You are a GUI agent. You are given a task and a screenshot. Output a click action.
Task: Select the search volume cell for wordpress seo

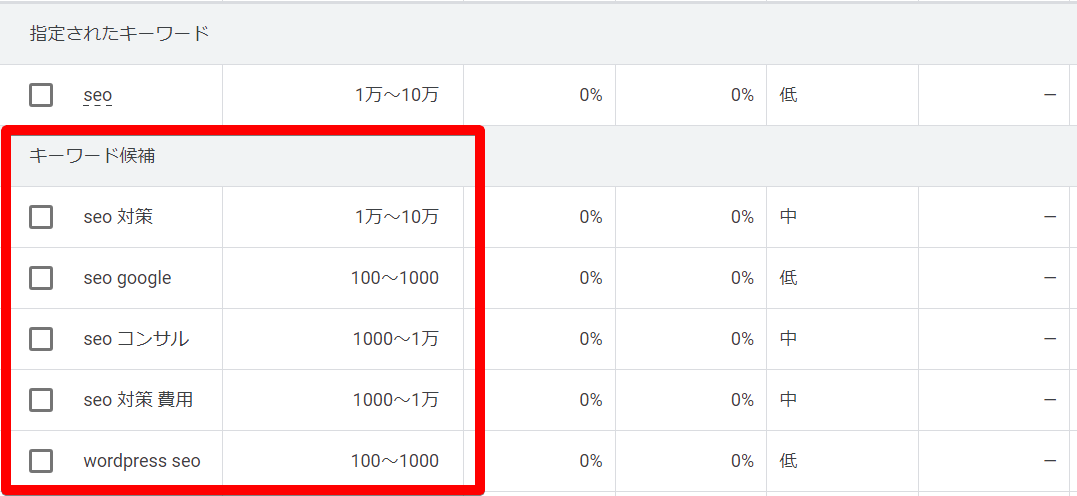(x=395, y=461)
